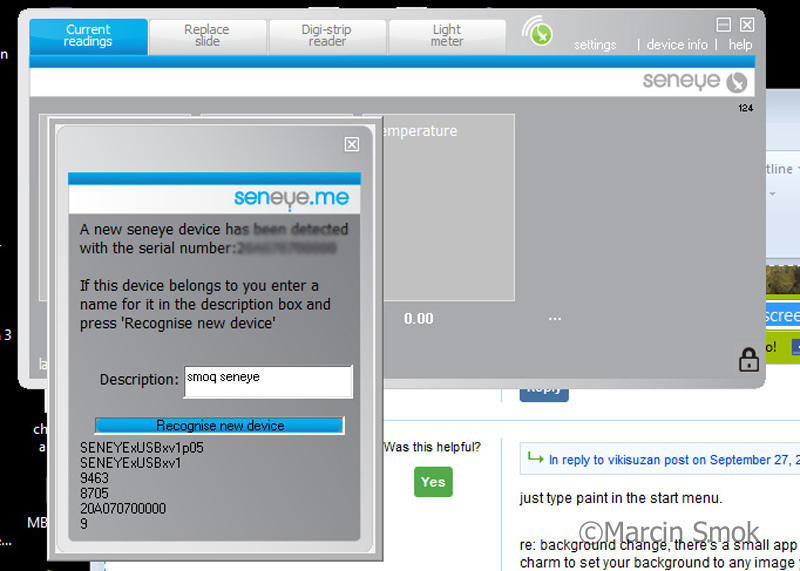Click the padlock icon in seneye window
This screenshot has width=800, height=571.
[x=748, y=359]
